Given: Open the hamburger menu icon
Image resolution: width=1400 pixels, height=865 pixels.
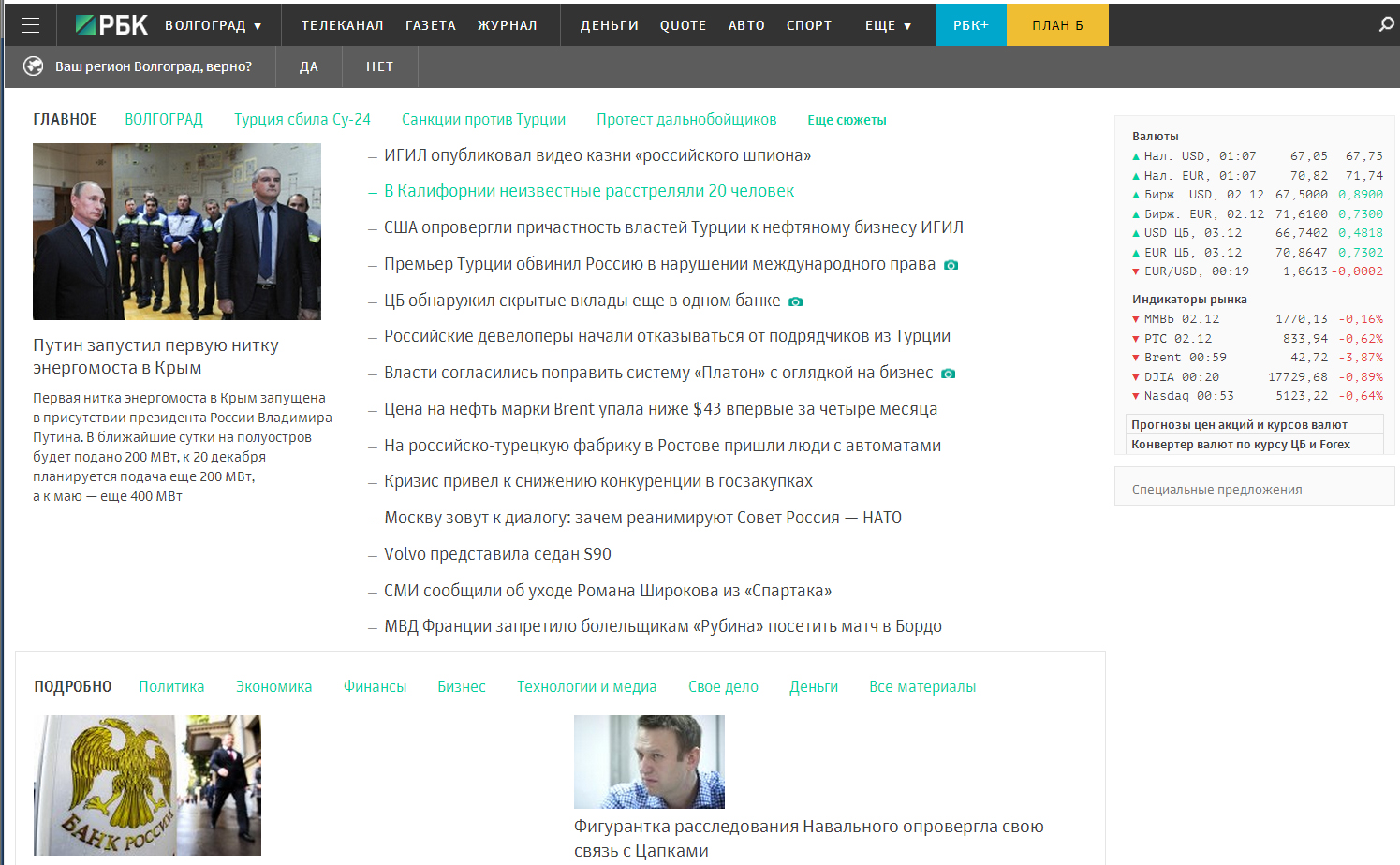Looking at the screenshot, I should [x=31, y=25].
